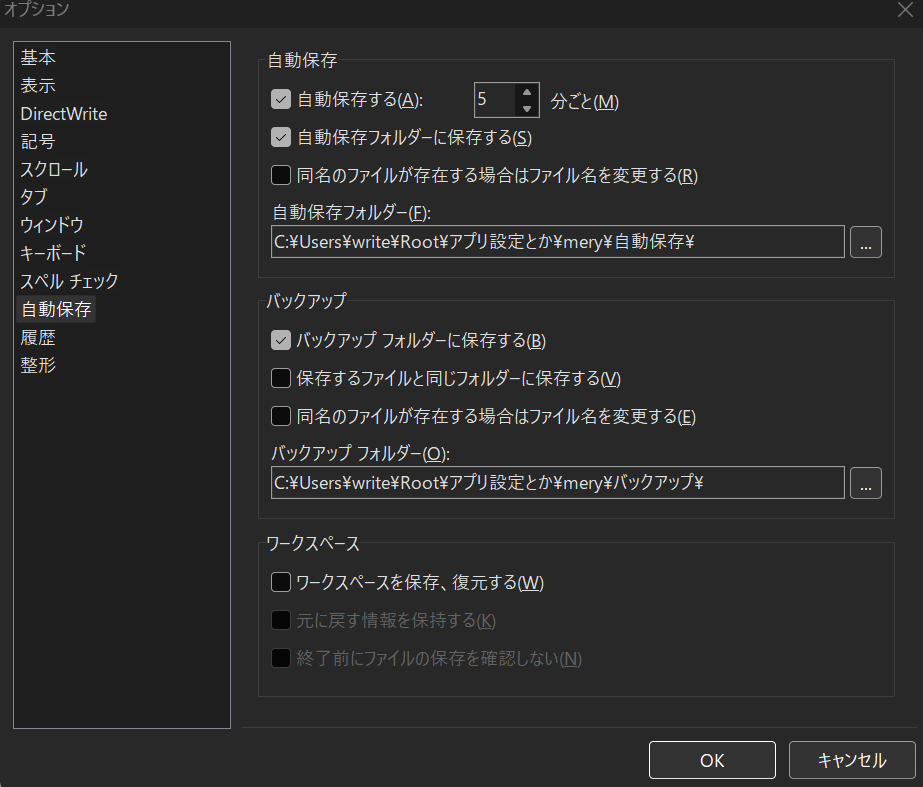Screen dimensions: 923x787
Task: Enable rename option (R) under 自動保存
Action: pos(281,175)
